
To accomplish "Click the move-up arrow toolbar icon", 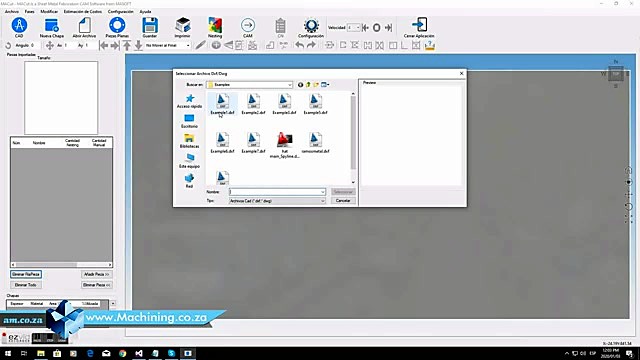I will (127, 45).
